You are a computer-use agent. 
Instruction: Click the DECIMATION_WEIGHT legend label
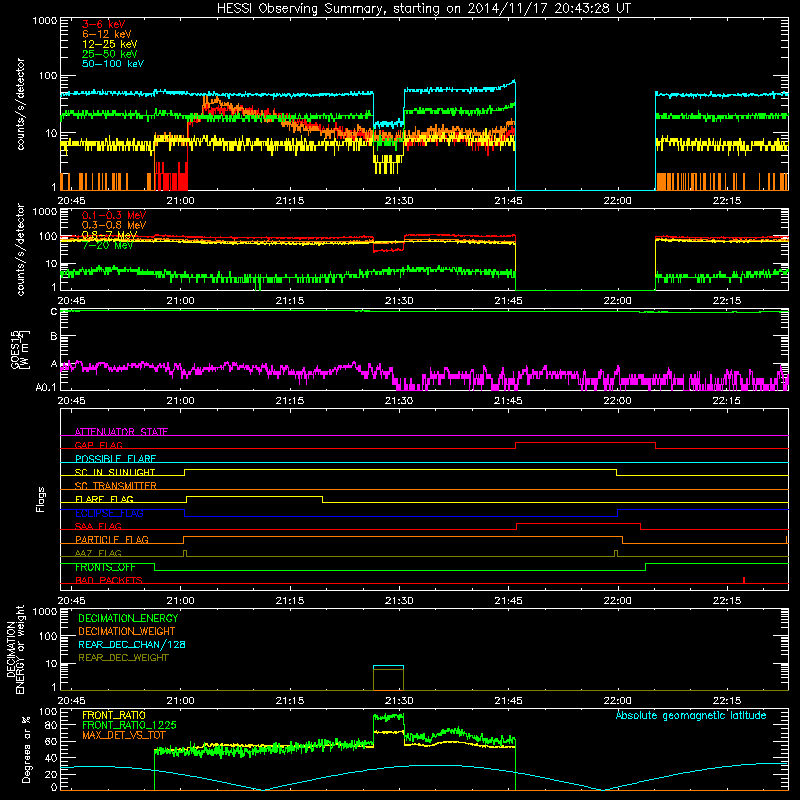[127, 631]
